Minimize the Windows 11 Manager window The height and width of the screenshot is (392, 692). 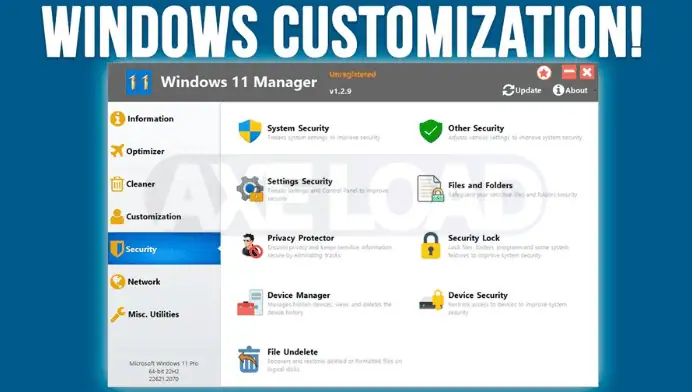[x=569, y=72]
